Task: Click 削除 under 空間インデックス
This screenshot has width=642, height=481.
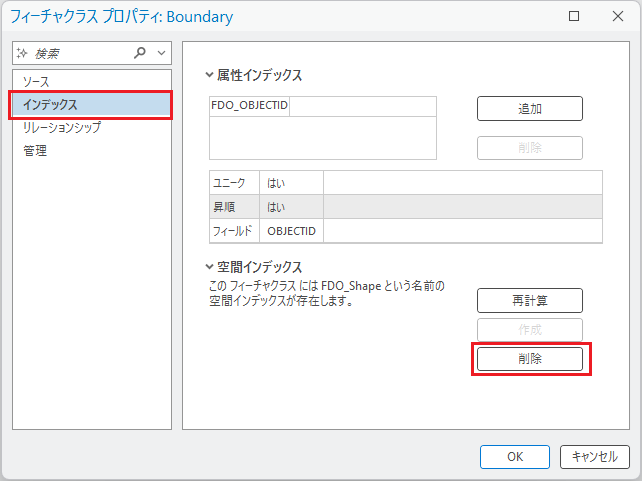Action: pyautogui.click(x=529, y=359)
